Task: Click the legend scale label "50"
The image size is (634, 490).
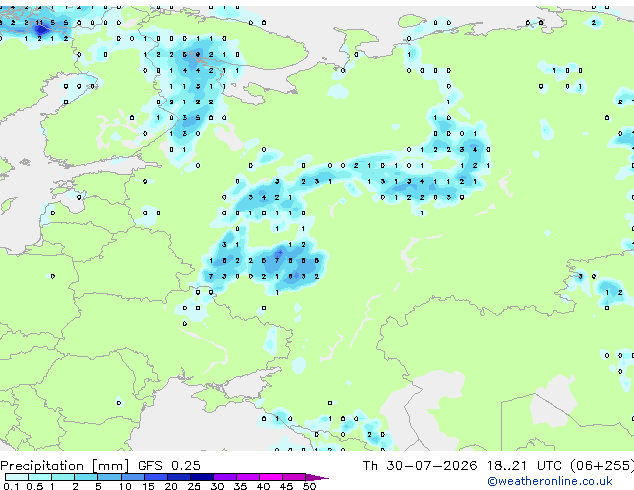Action: pos(309,486)
